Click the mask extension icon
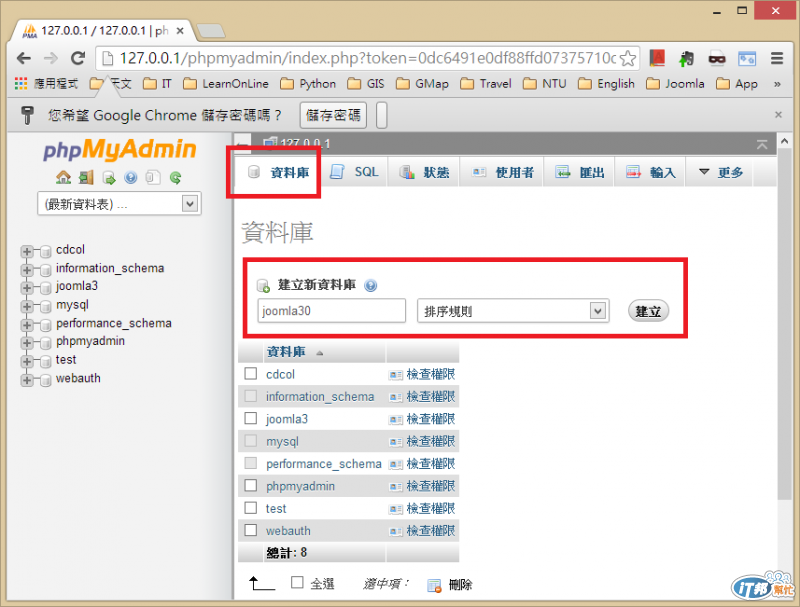 click(717, 59)
